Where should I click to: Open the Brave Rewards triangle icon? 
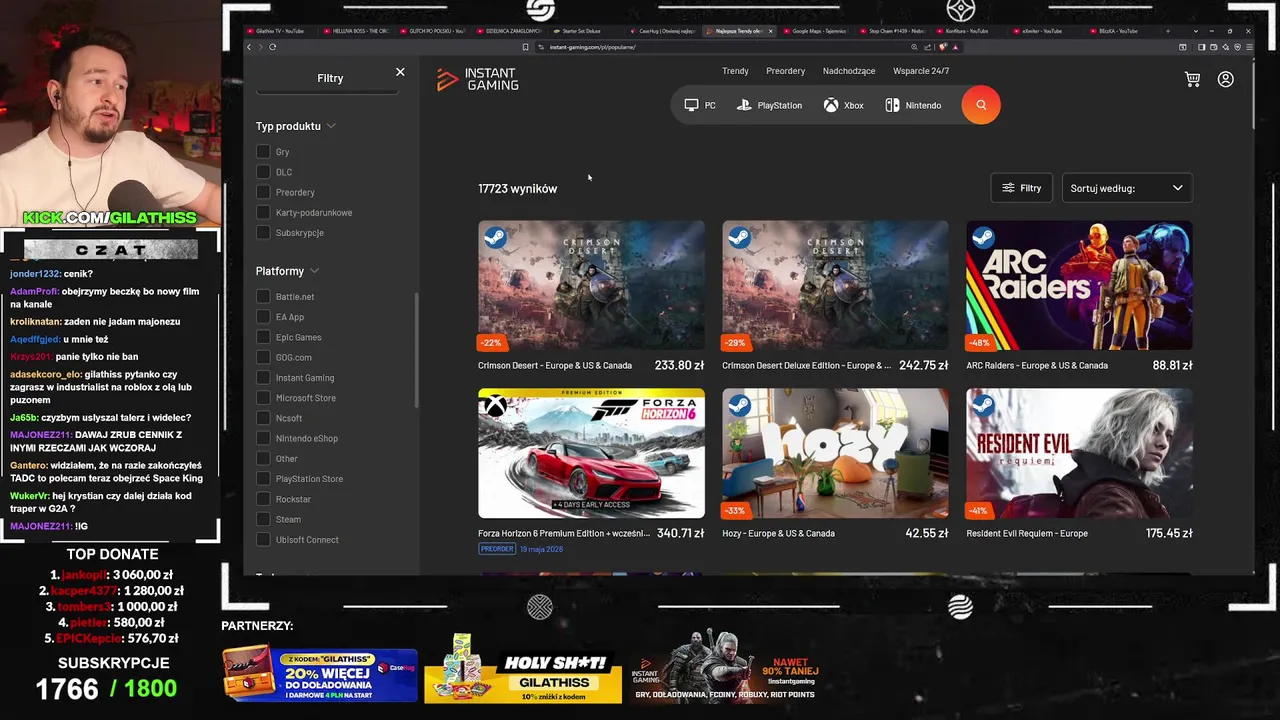(x=955, y=47)
